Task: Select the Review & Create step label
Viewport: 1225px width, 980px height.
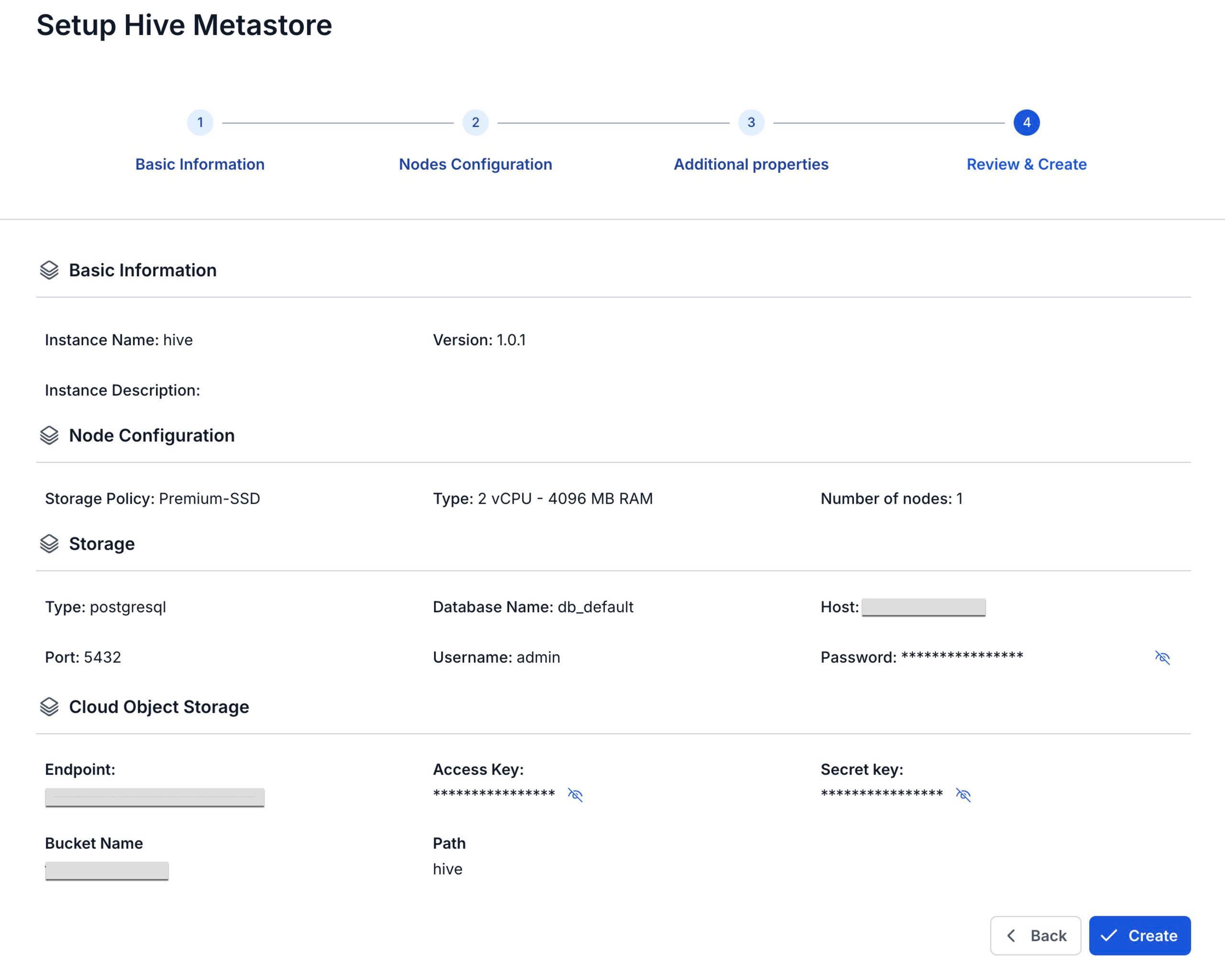Action: pyautogui.click(x=1027, y=164)
